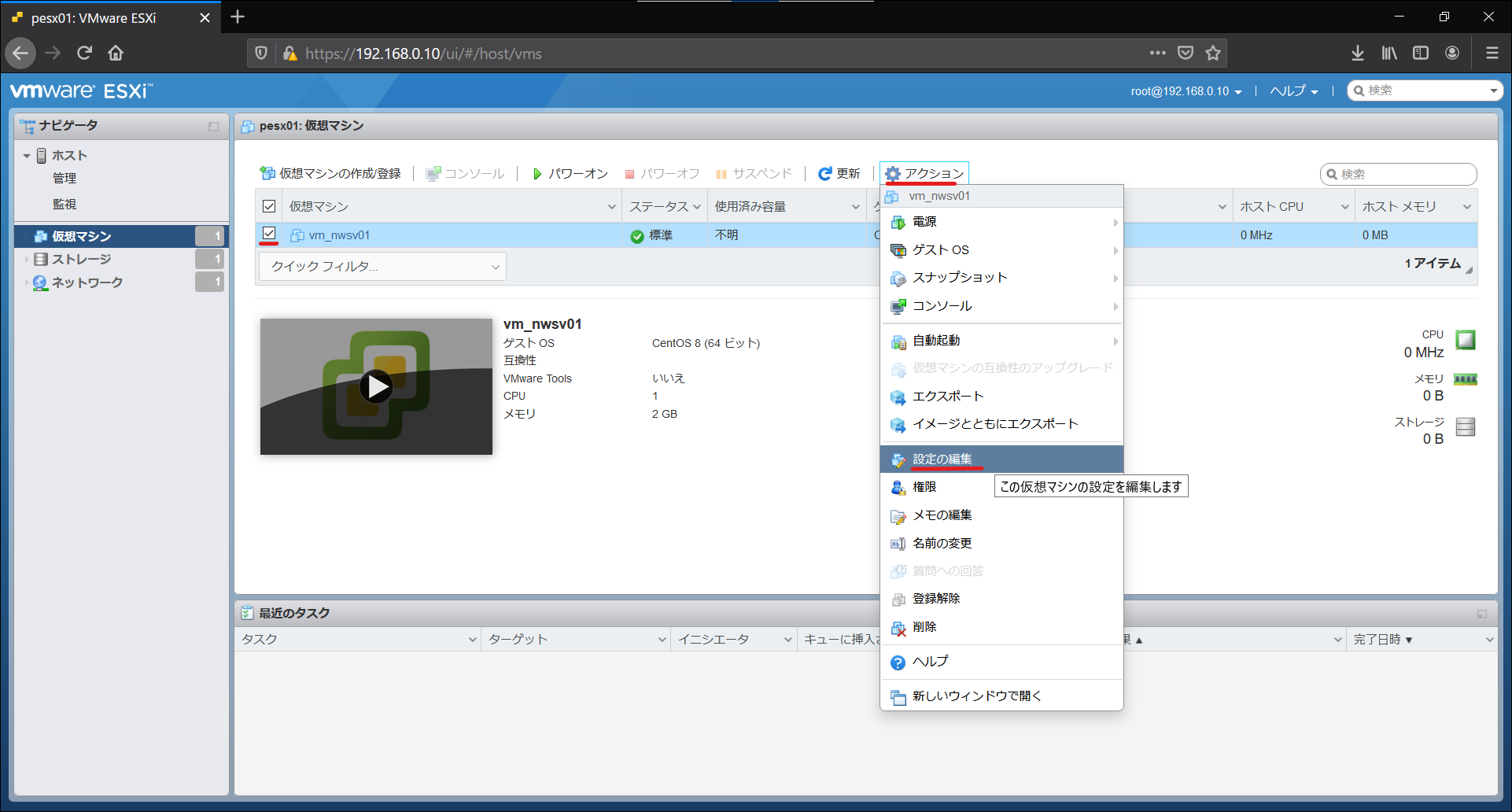Open the 自動起動 submenu

click(1001, 341)
